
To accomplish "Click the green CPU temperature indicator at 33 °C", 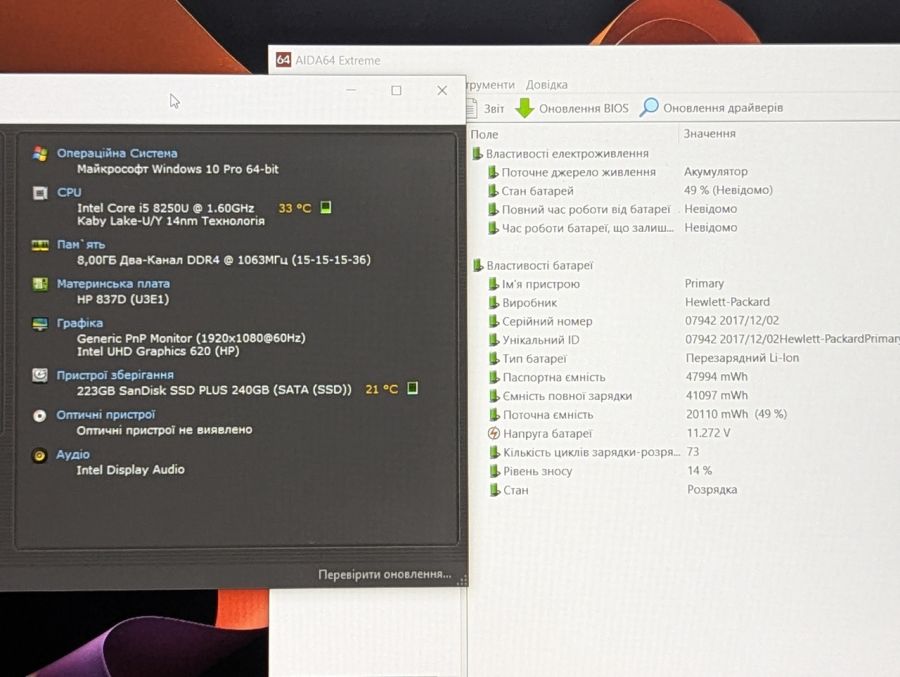I will pos(325,207).
